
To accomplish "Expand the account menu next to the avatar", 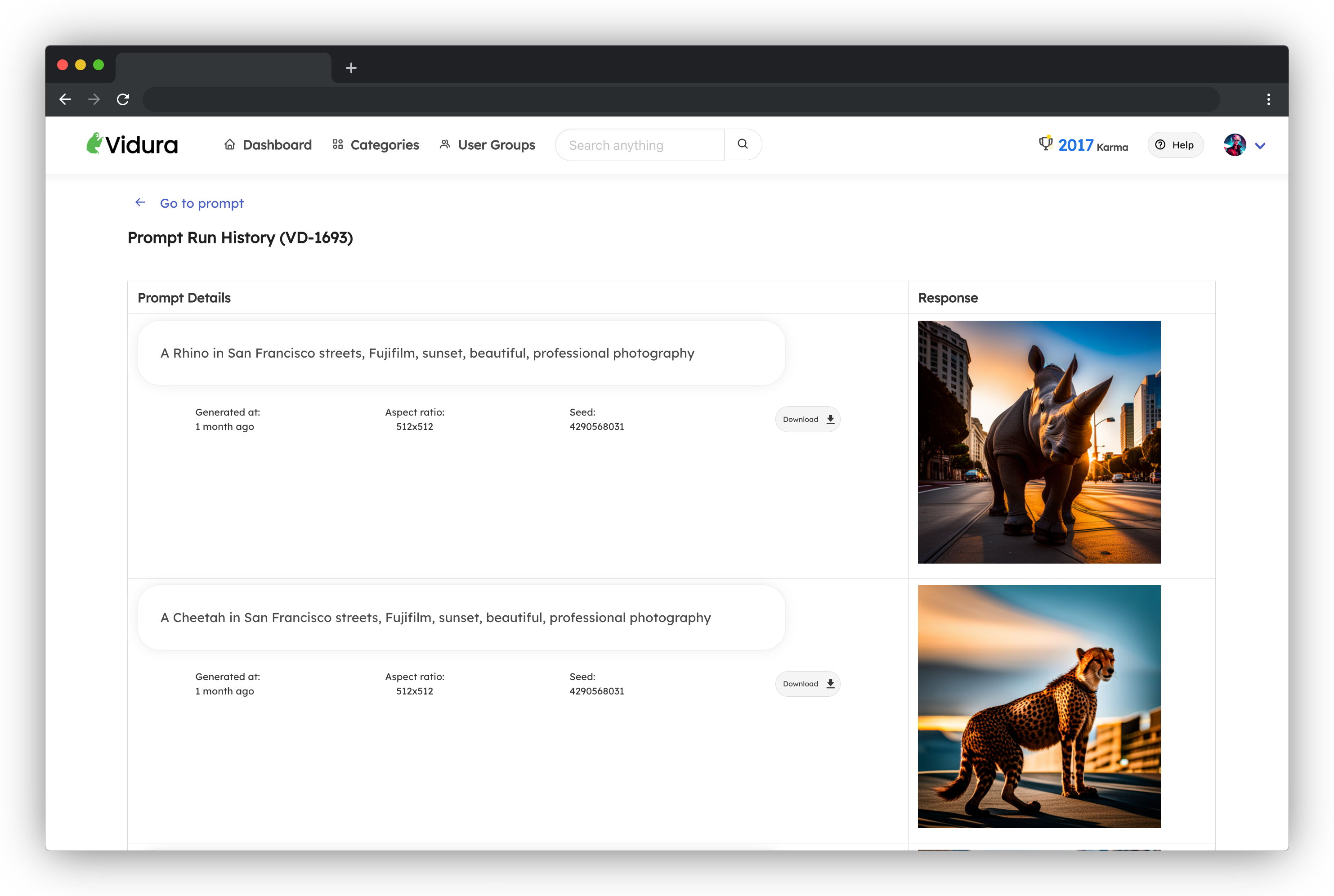I will pos(1260,146).
